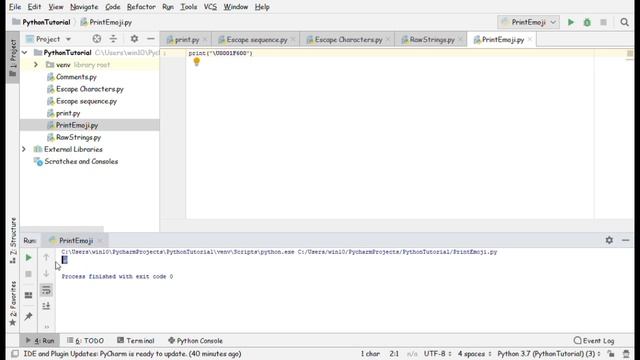Screen dimensions: 640x360
Task: Hide the Project panel with minus icon
Action: tap(151, 39)
